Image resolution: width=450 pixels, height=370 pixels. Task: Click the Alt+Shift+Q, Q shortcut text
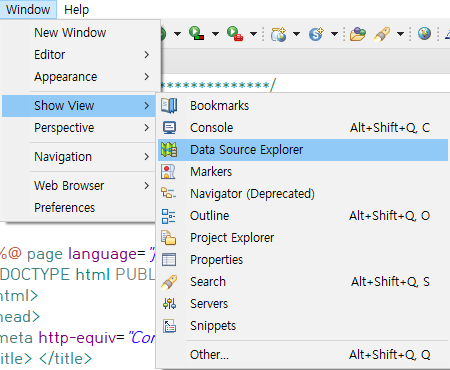click(x=389, y=355)
